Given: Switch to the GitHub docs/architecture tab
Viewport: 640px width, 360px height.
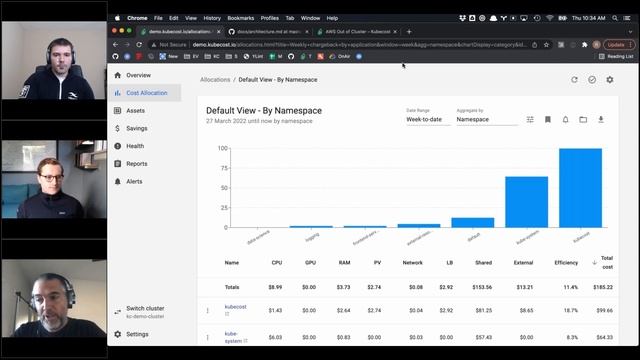Looking at the screenshot, I should [x=268, y=31].
